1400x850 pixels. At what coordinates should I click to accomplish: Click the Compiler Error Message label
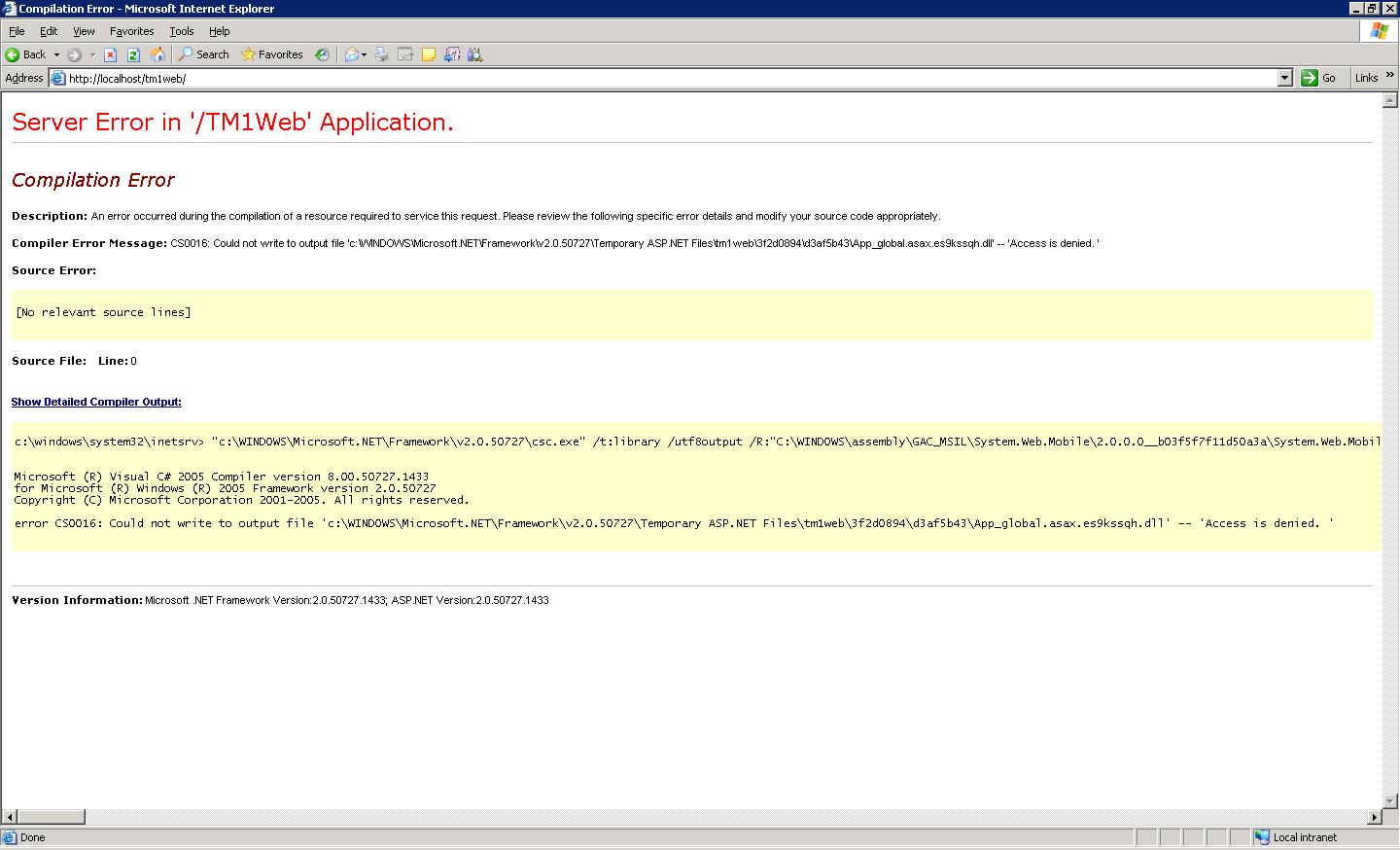(88, 243)
